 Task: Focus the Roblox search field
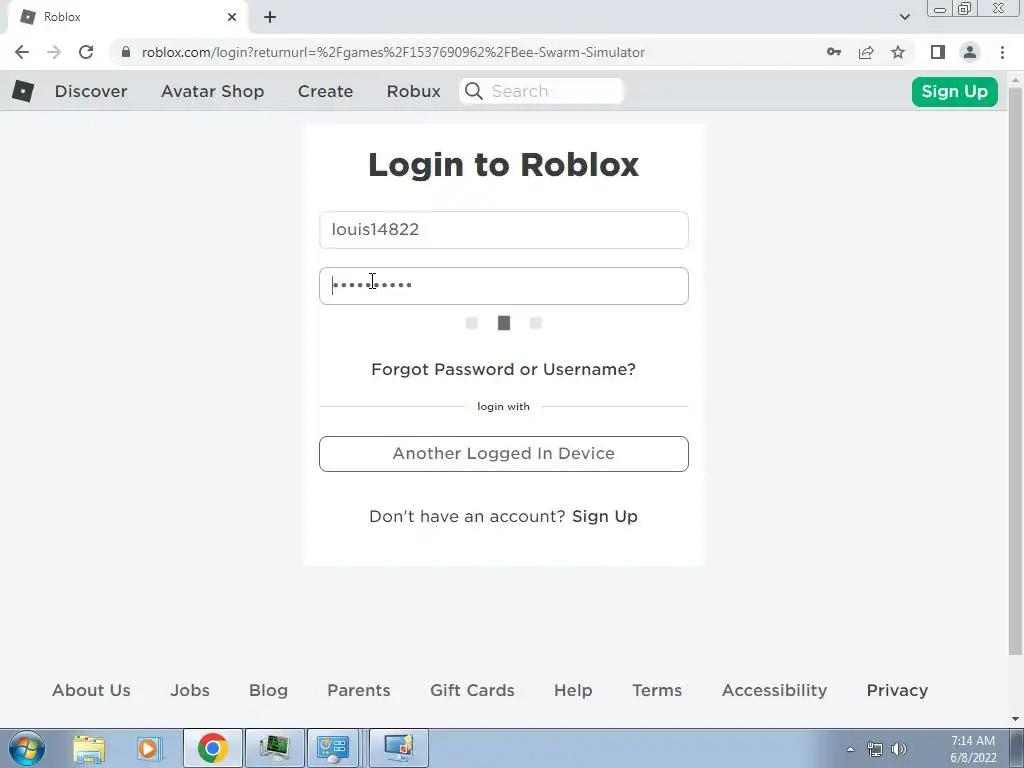coord(541,91)
